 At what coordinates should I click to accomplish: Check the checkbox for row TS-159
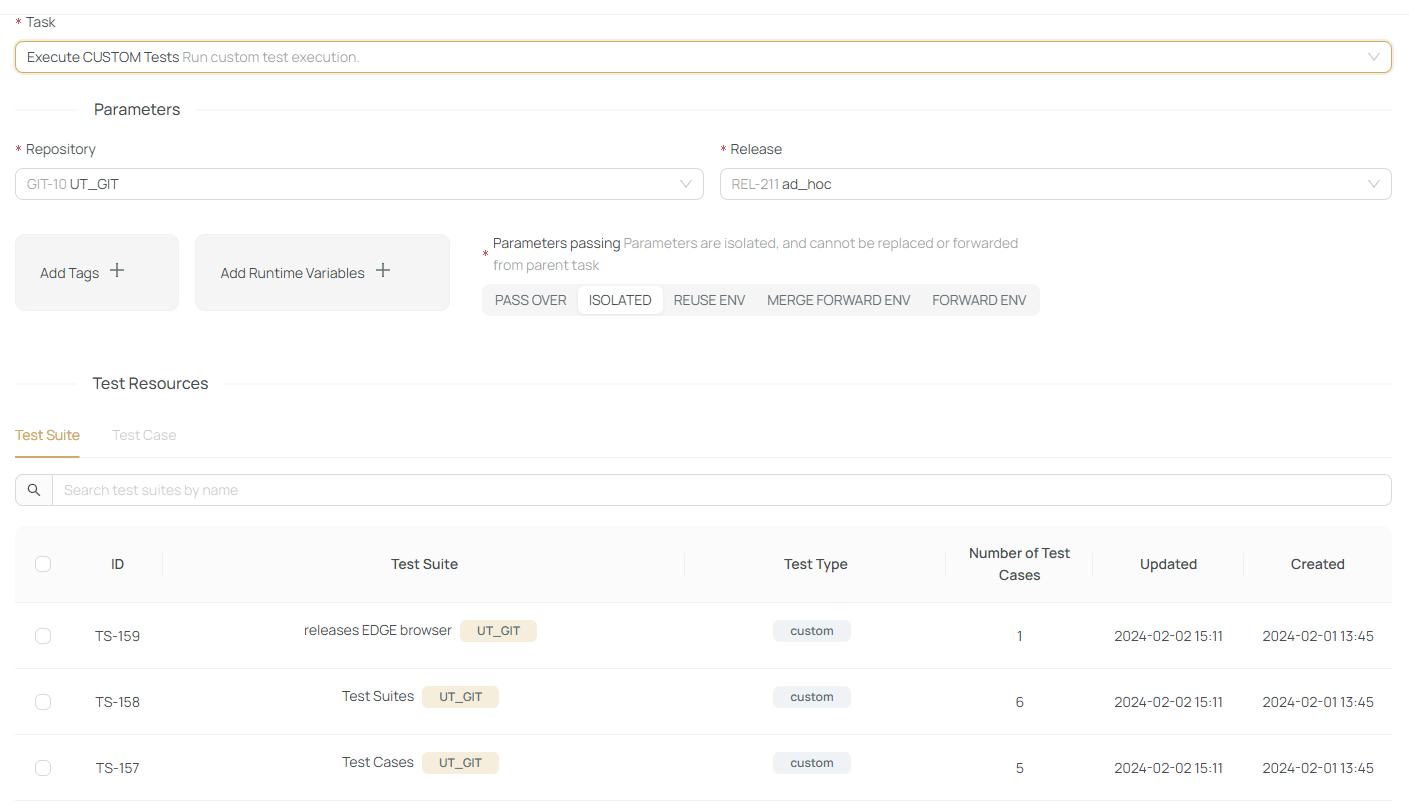coord(43,636)
